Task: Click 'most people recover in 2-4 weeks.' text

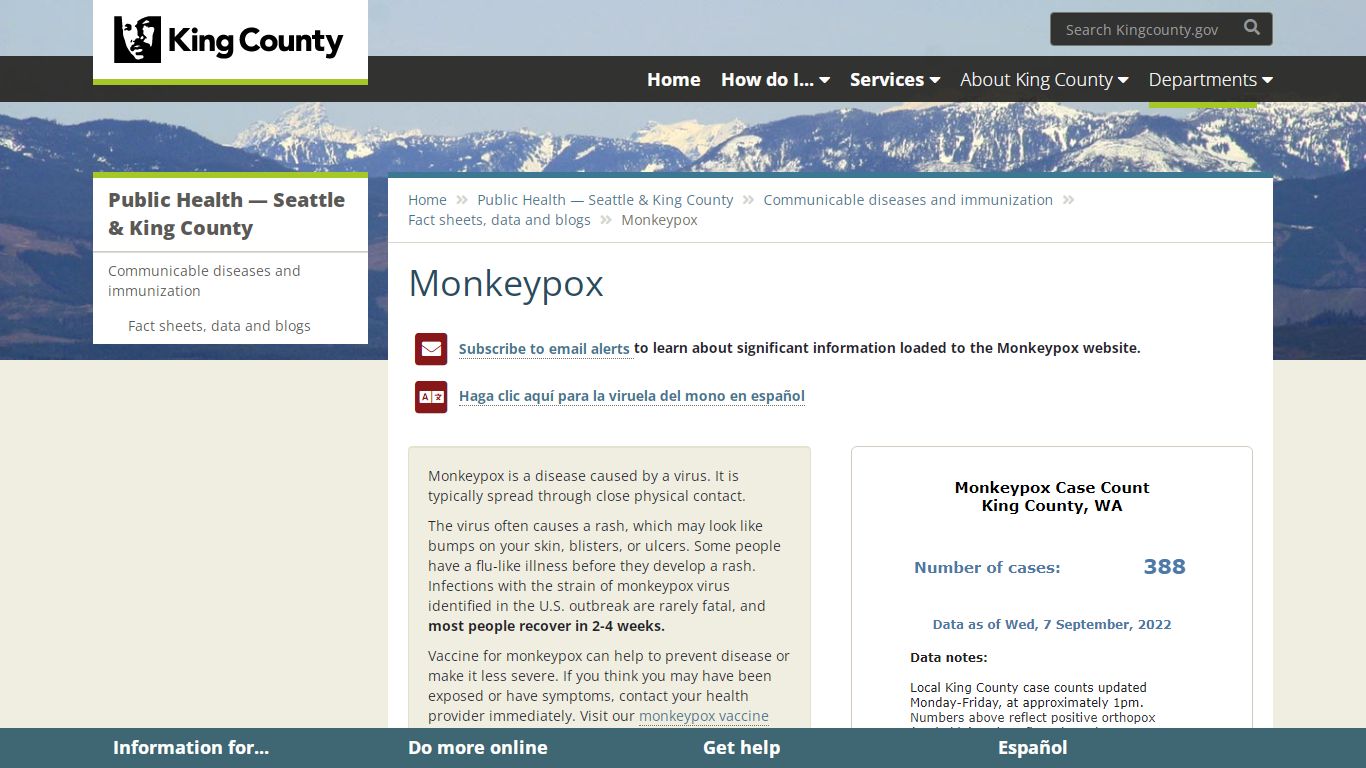Action: tap(546, 626)
